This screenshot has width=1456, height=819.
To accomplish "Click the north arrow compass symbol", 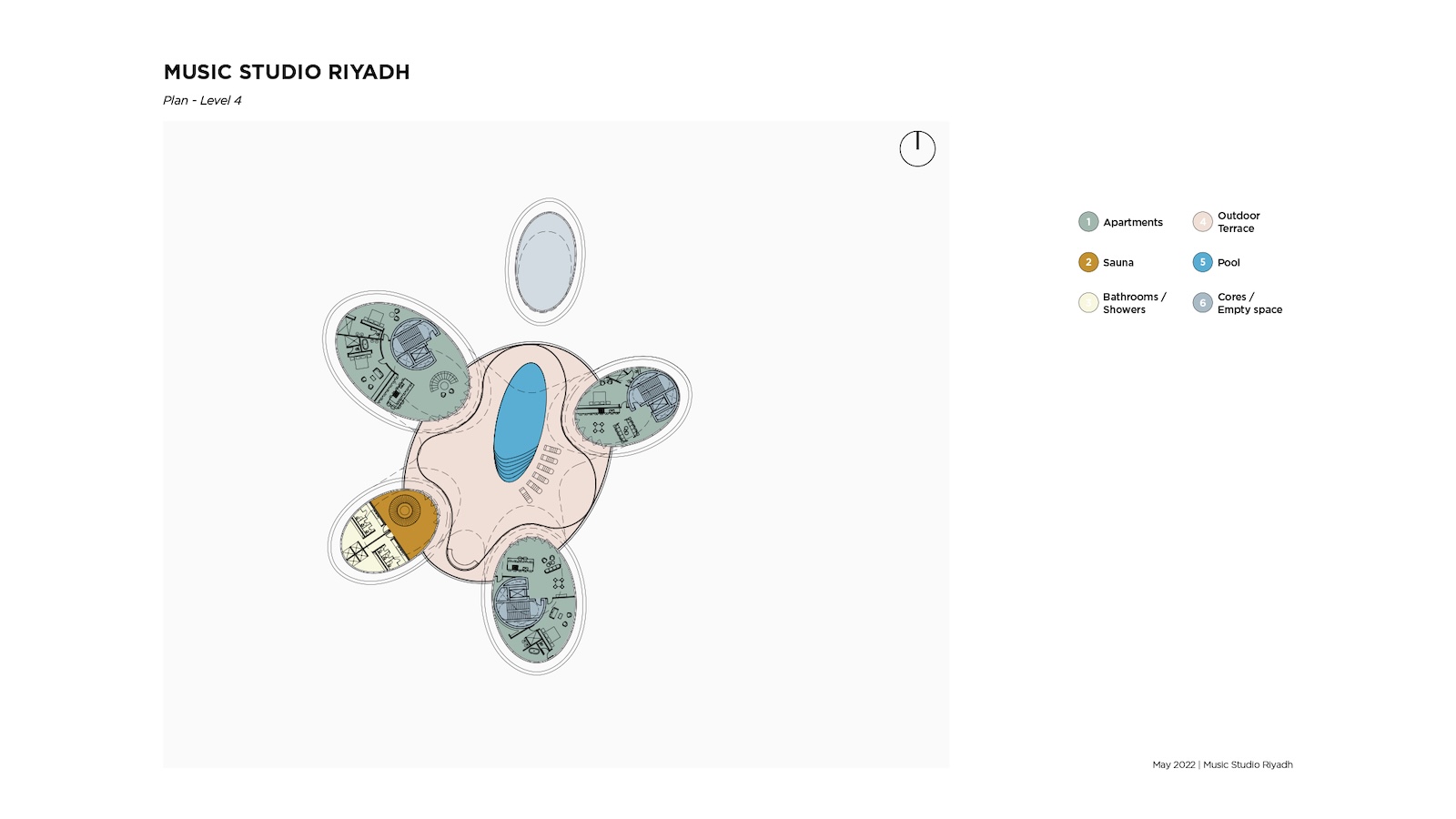I will 917,148.
